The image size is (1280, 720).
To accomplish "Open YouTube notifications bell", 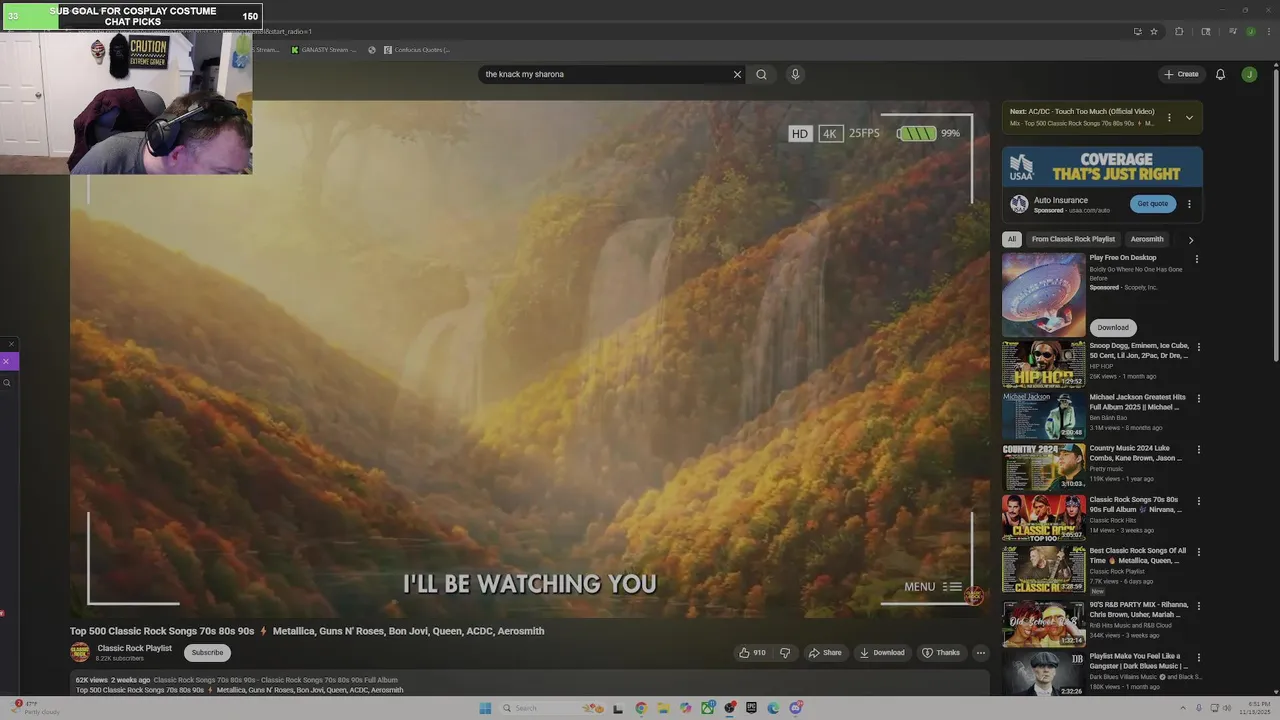I will (1220, 74).
